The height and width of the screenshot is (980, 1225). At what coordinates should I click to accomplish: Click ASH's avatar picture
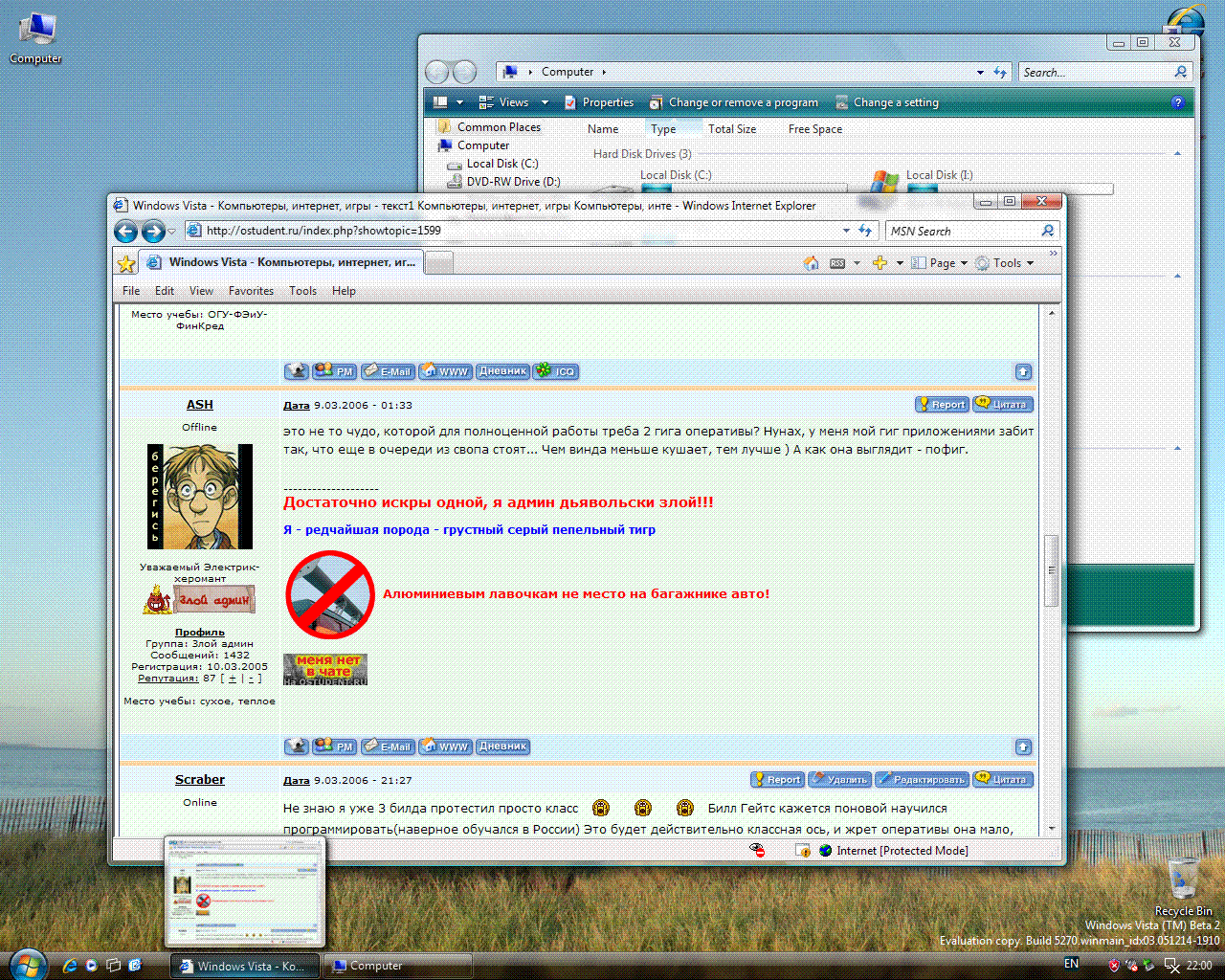[x=200, y=497]
